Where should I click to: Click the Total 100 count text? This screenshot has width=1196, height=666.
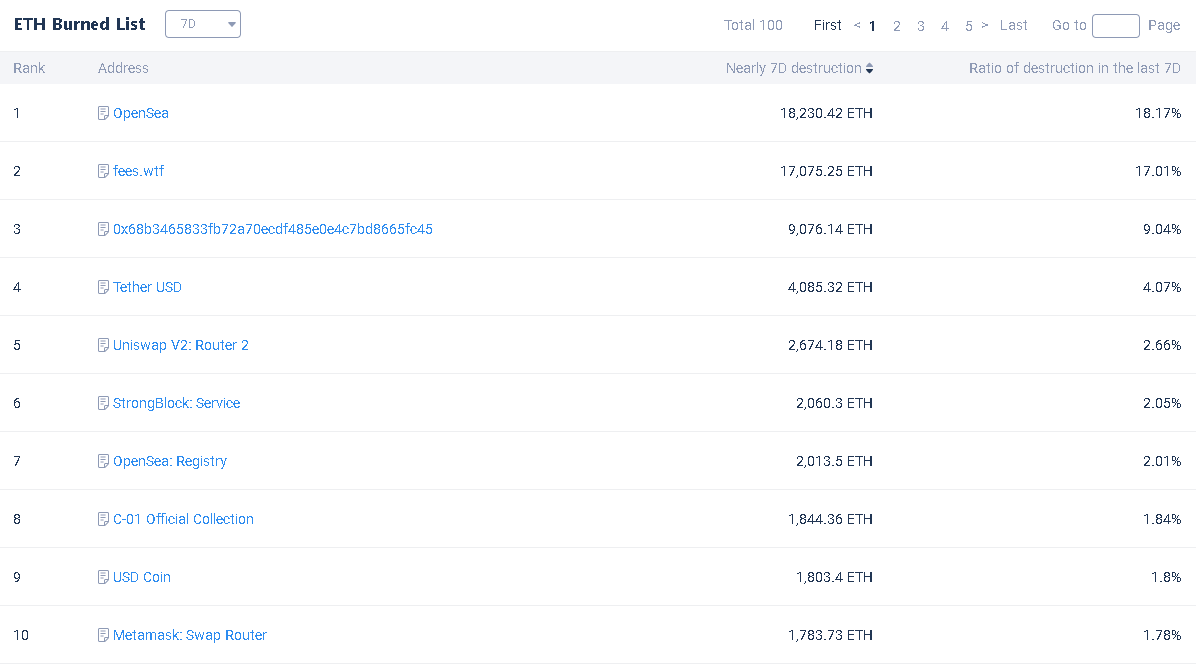point(753,25)
